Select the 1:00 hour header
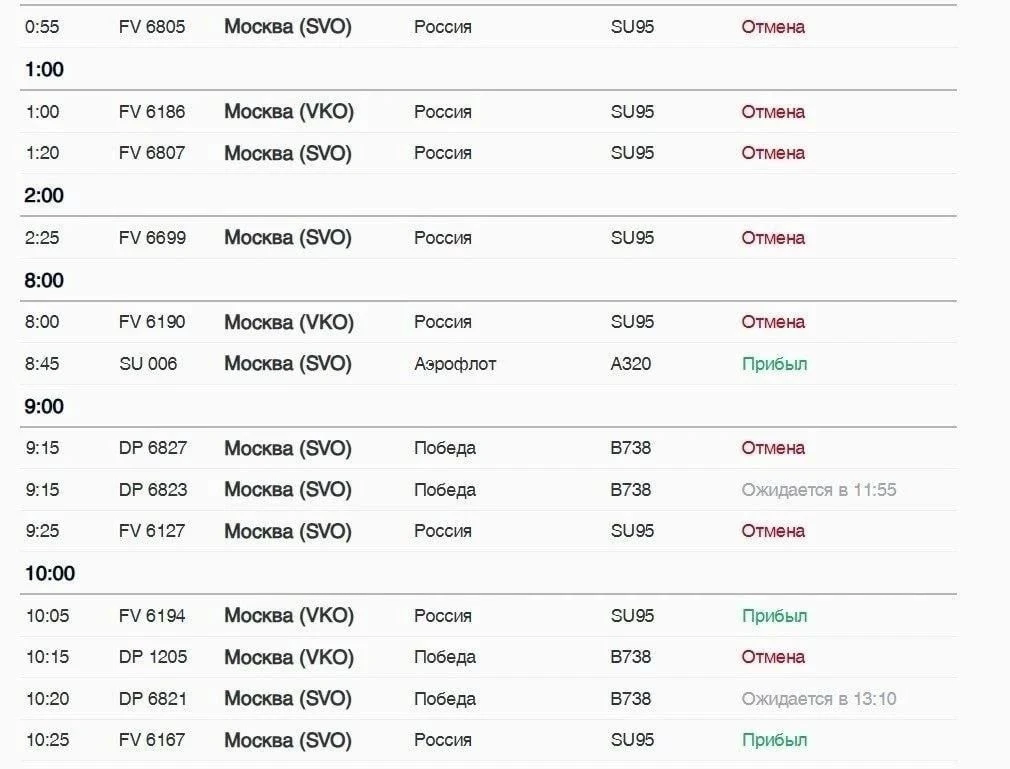This screenshot has width=1010, height=769. [x=44, y=70]
